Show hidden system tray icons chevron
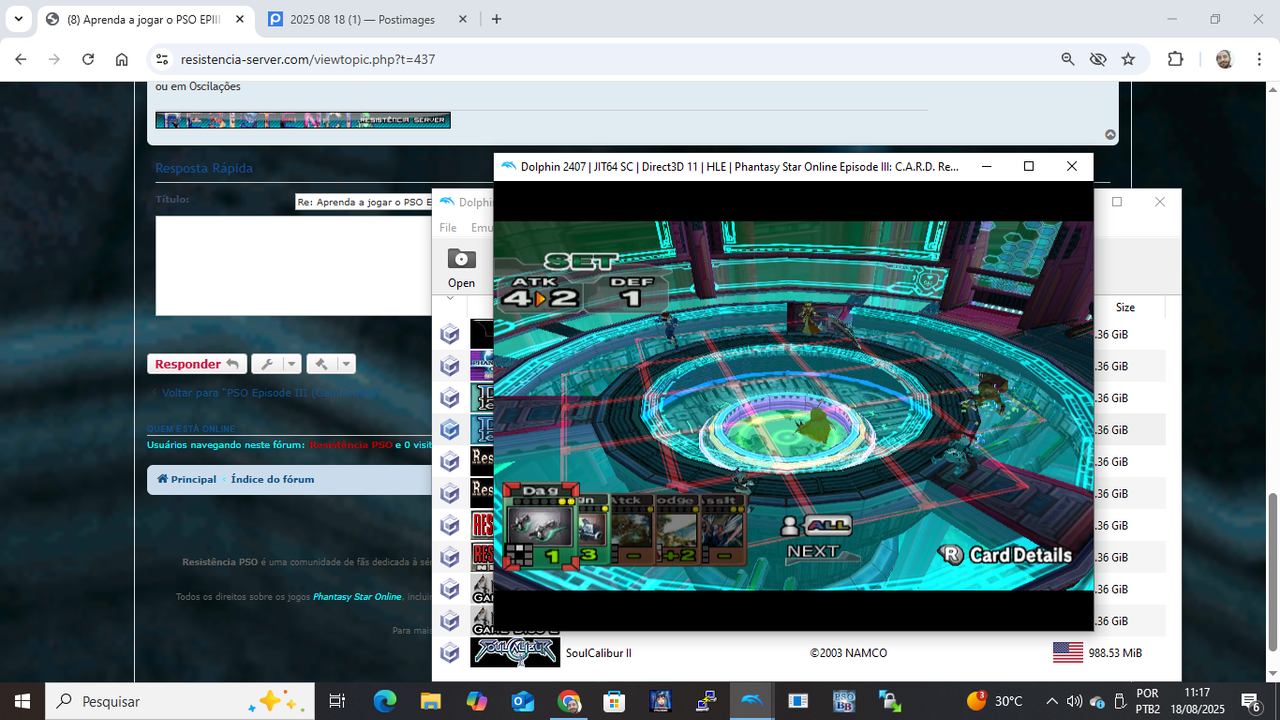This screenshot has width=1280, height=720. pos(1052,701)
